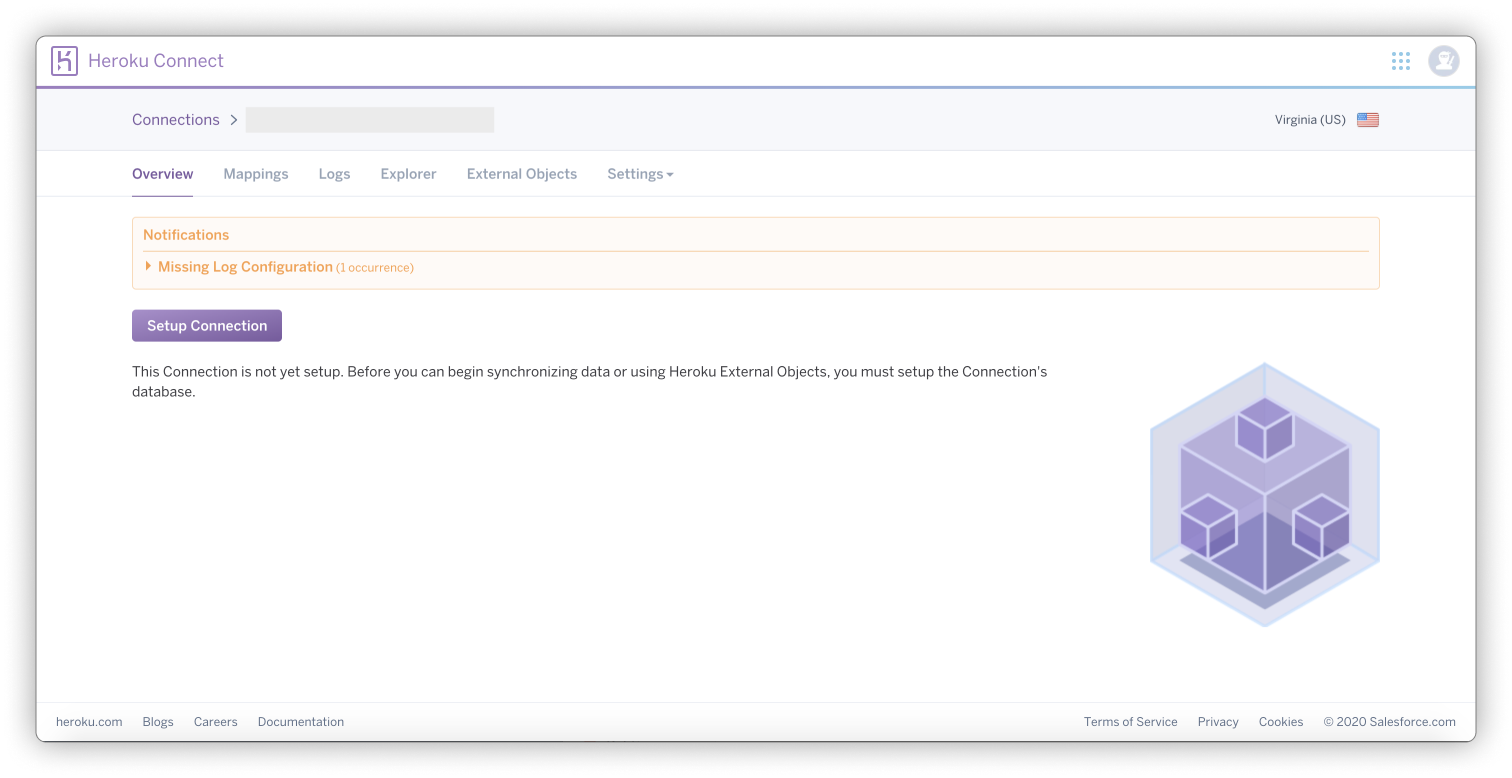The width and height of the screenshot is (1512, 778).
Task: Open the Heroku Connect title link
Action: (x=156, y=61)
